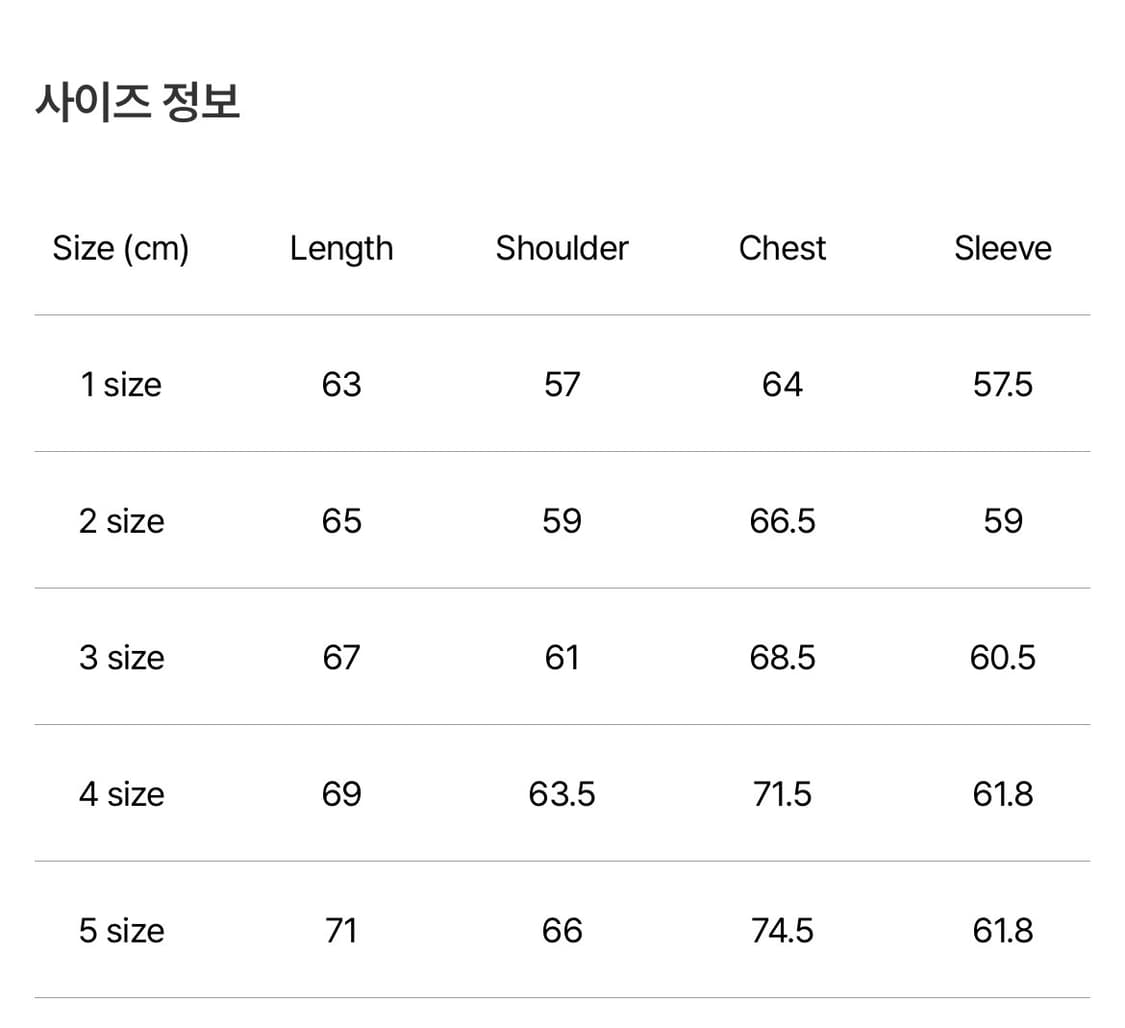Select the Size (cm) column header
The height and width of the screenshot is (1028, 1125).
pyautogui.click(x=121, y=248)
